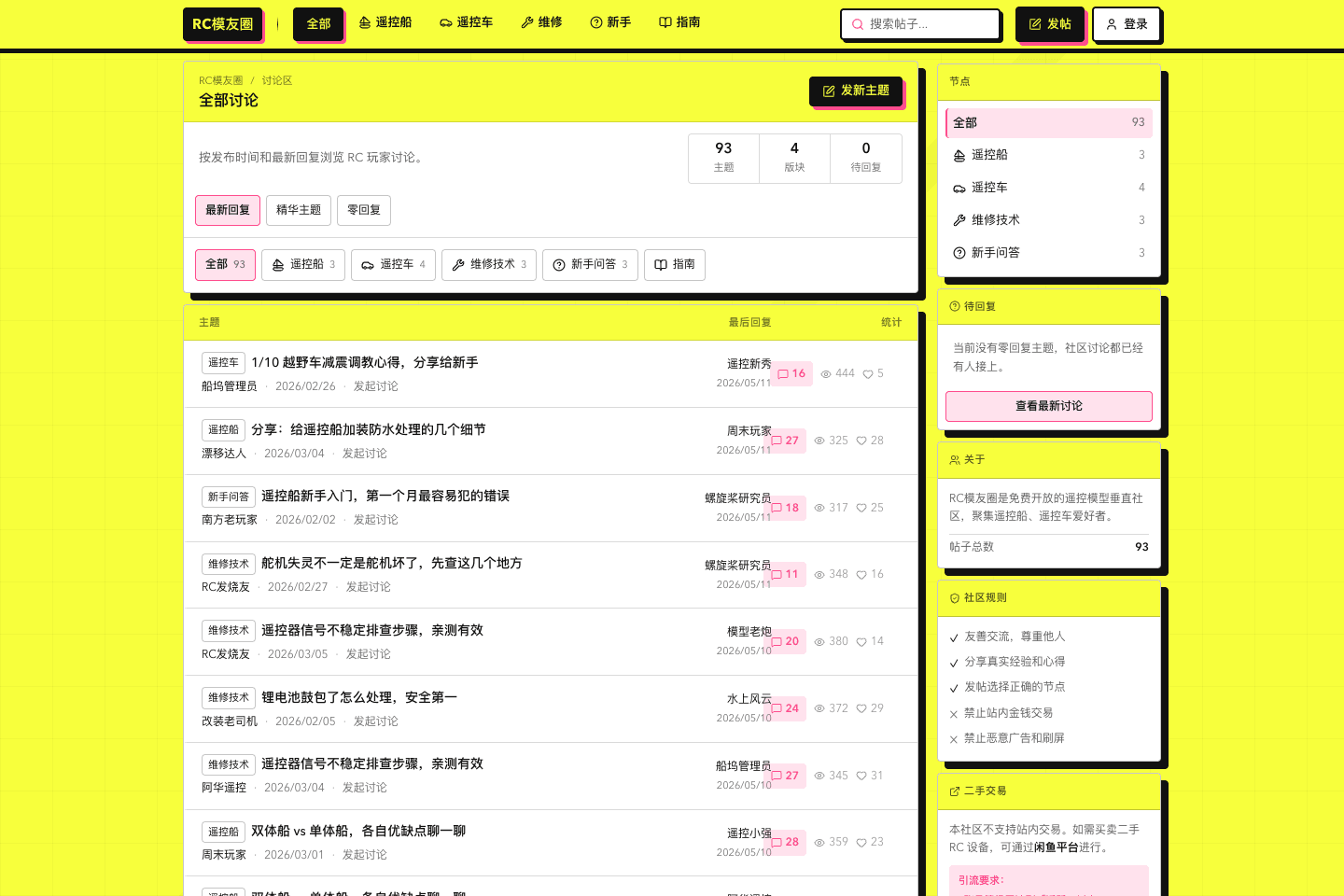Go to 维修 in the top navigation
Screen dimensions: 1344x896
(x=541, y=22)
